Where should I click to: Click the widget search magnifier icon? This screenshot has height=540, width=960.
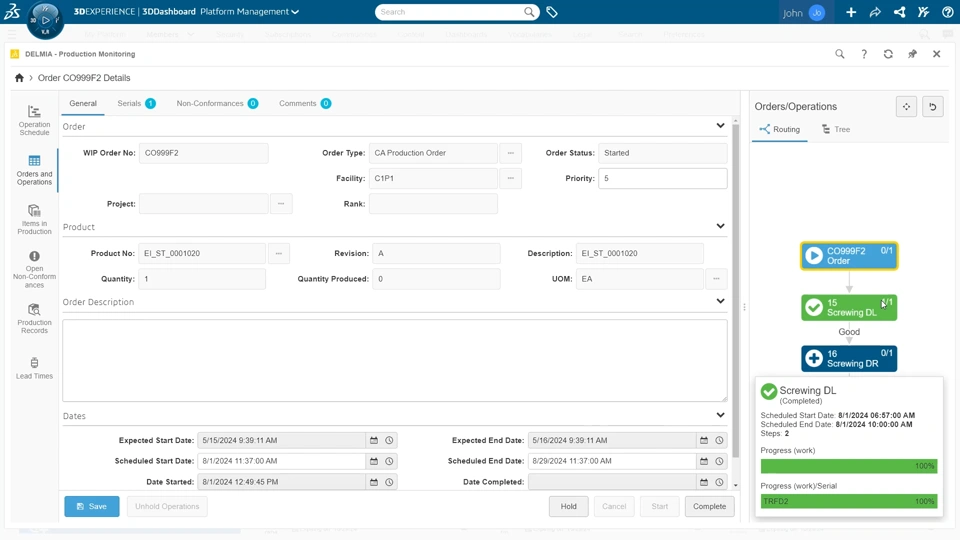click(840, 54)
